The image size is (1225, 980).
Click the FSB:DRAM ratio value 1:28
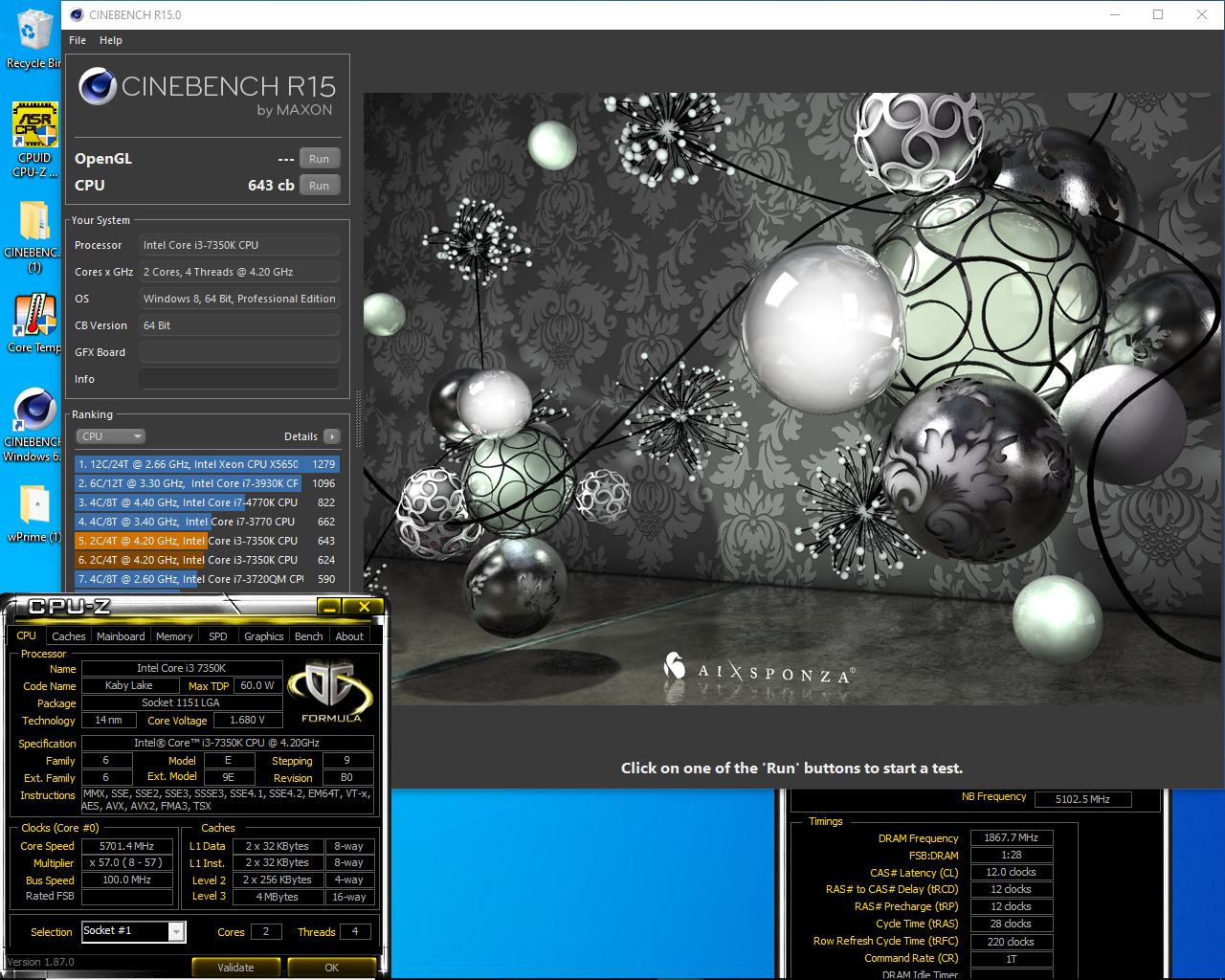point(1012,855)
